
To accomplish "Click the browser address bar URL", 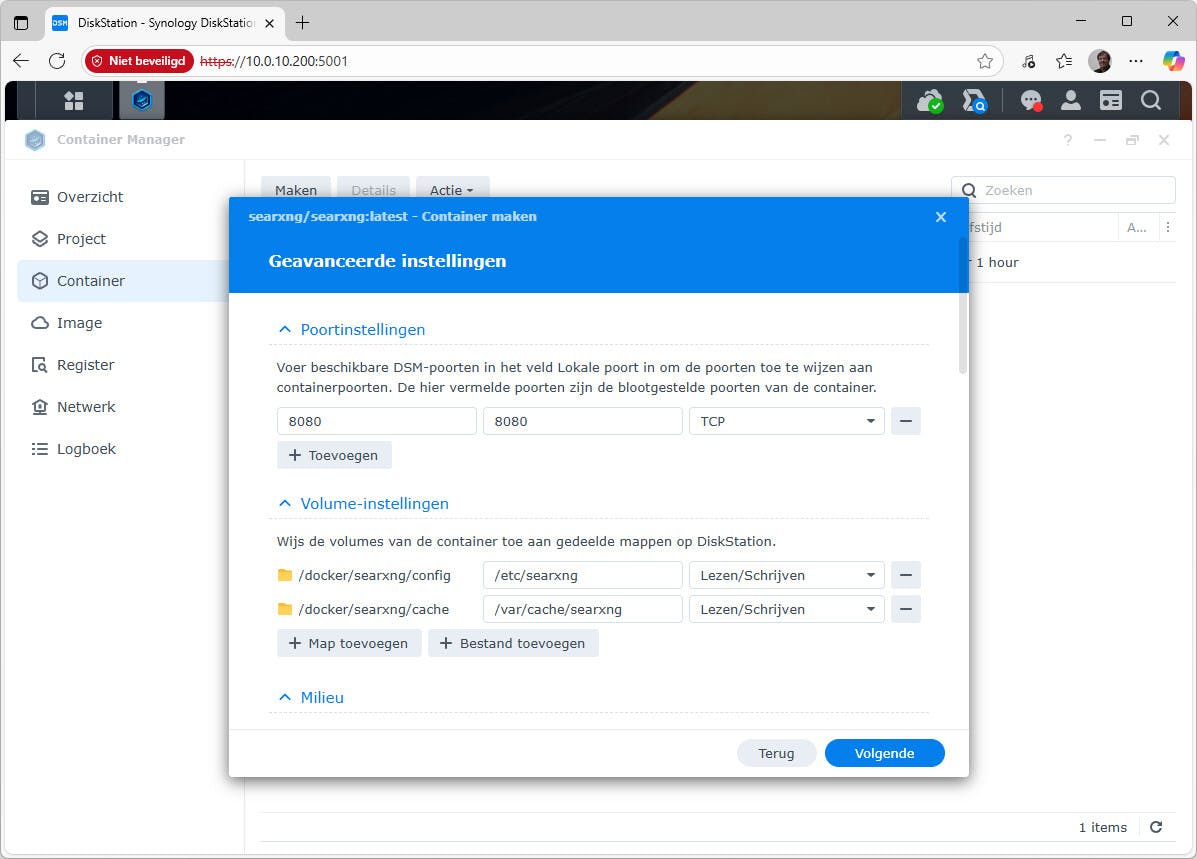I will click(274, 61).
